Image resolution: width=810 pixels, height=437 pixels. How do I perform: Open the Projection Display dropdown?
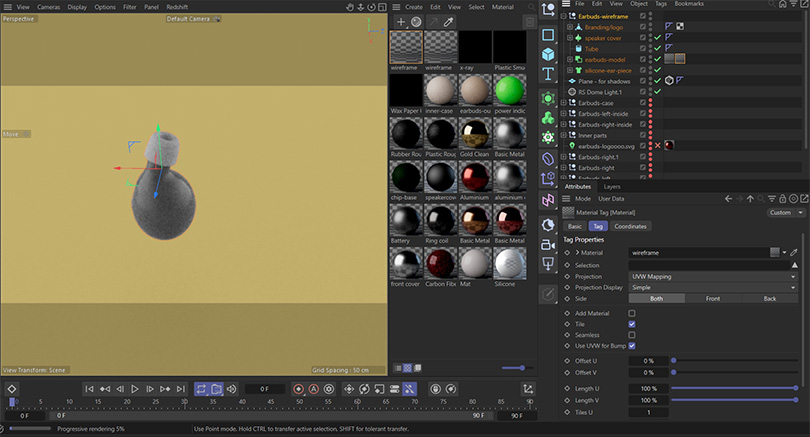[715, 287]
